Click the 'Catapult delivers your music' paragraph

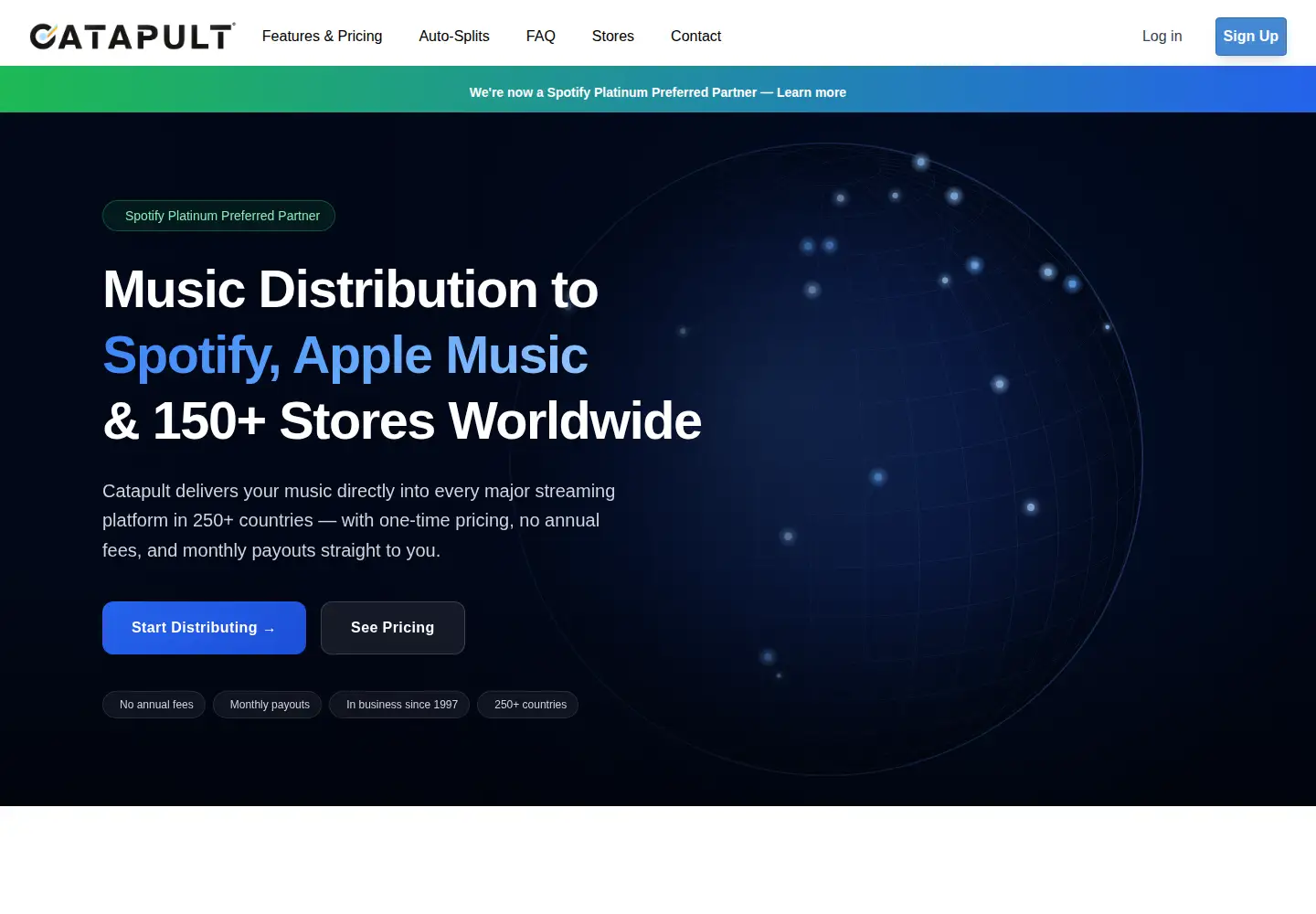359,521
